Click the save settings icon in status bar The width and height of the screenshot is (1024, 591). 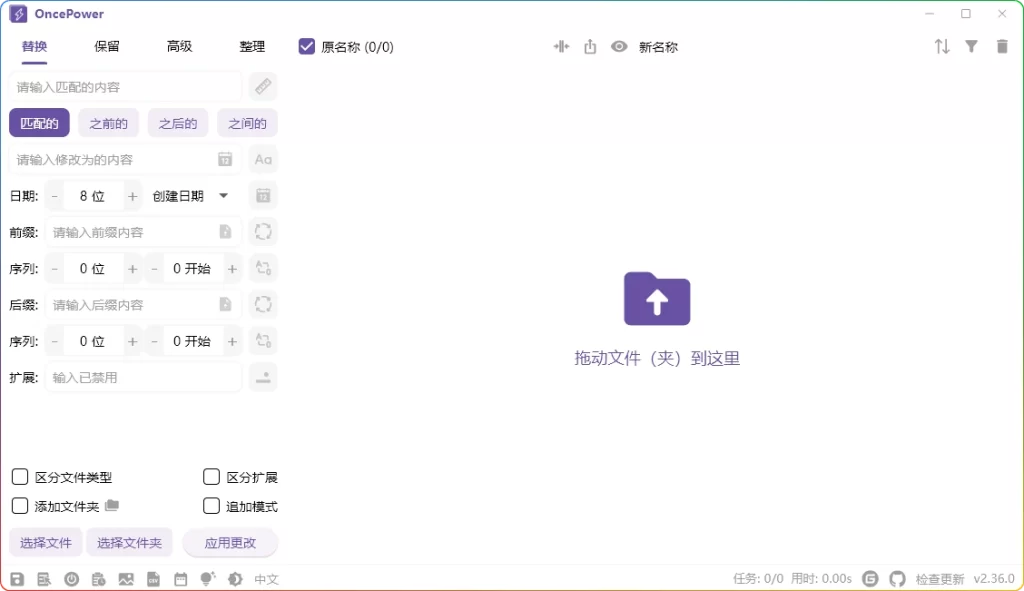point(17,578)
